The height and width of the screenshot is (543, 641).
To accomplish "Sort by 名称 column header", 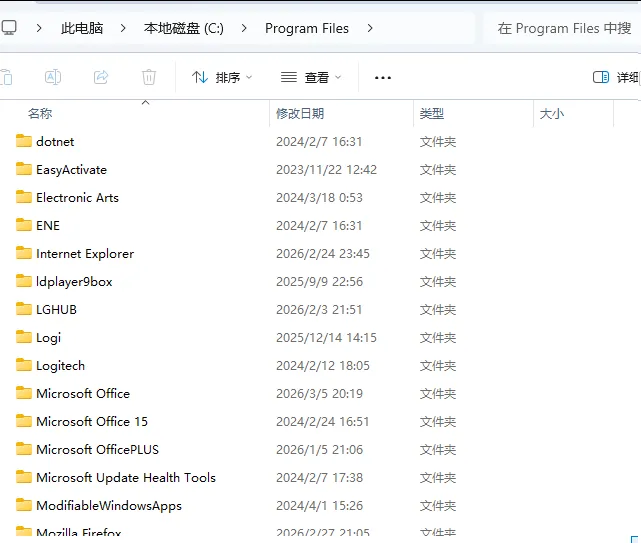I will pos(40,114).
